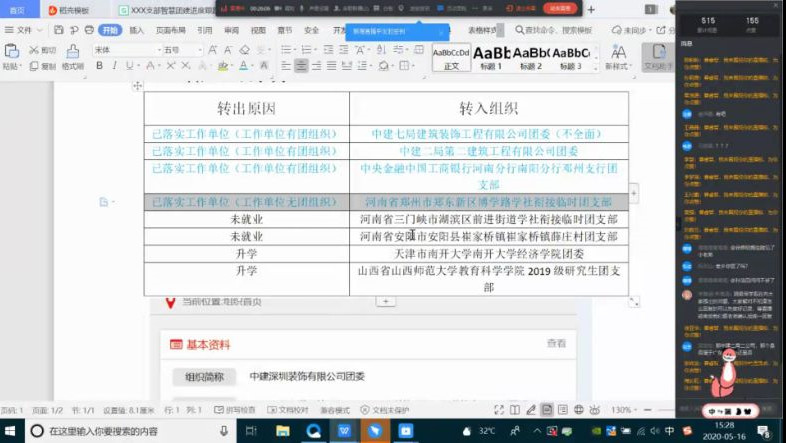Click 文档校对 in the status bar
Image resolution: width=786 pixels, height=443 pixels.
[x=288, y=410]
